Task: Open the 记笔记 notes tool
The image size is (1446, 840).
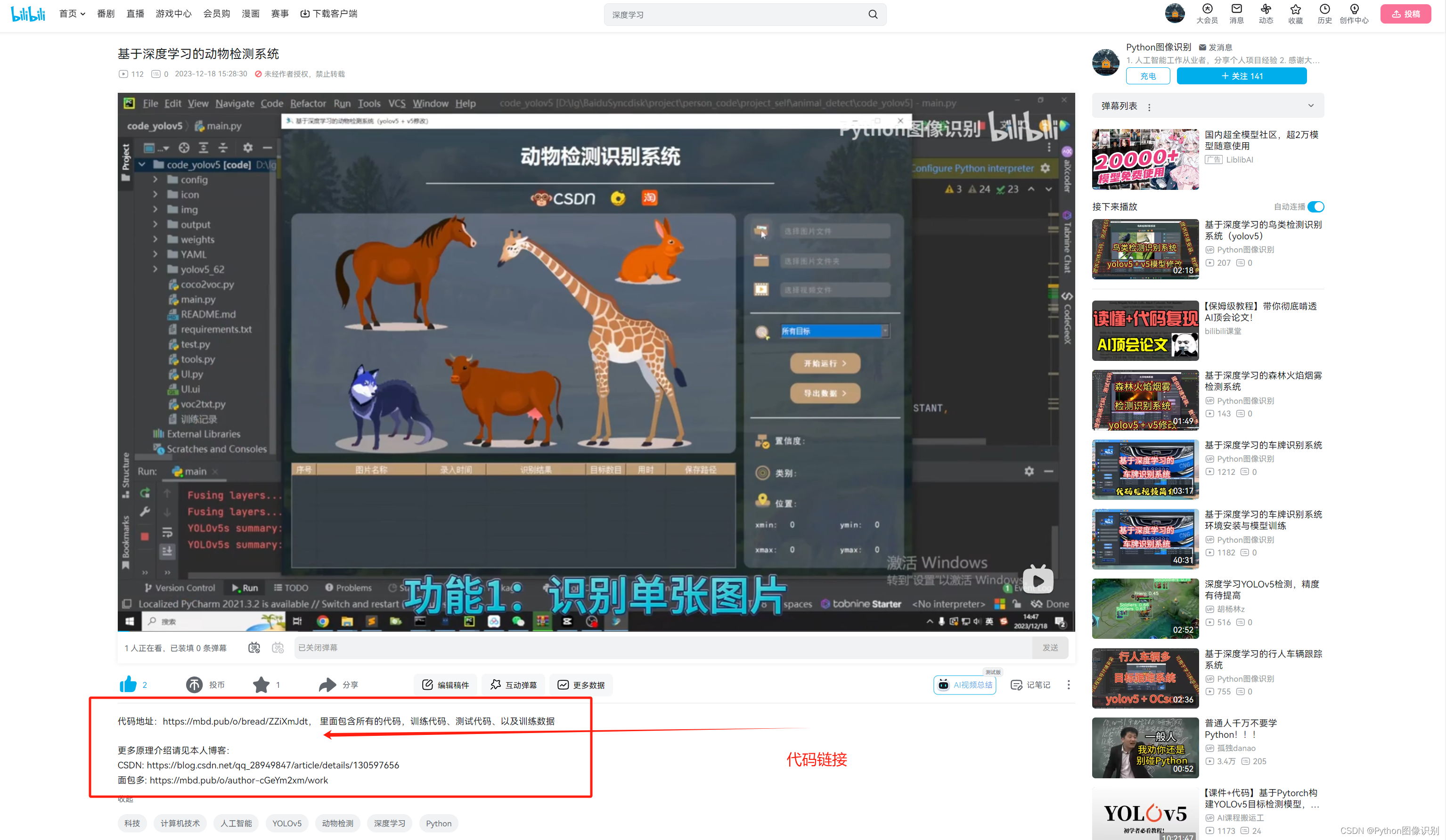Action: pyautogui.click(x=1030, y=685)
